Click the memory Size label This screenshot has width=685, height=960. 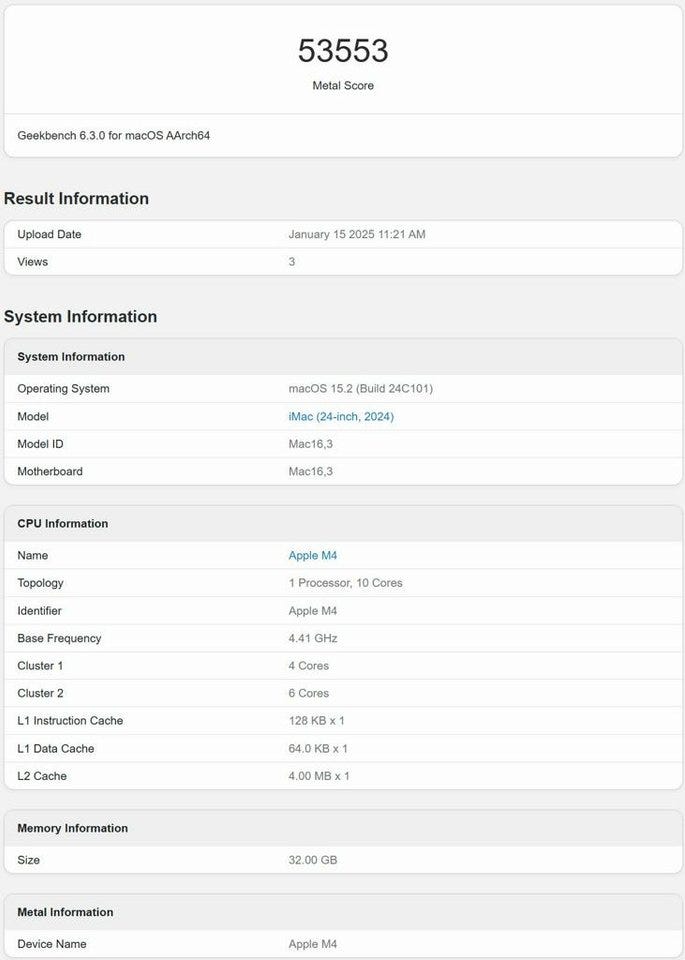pyautogui.click(x=29, y=860)
